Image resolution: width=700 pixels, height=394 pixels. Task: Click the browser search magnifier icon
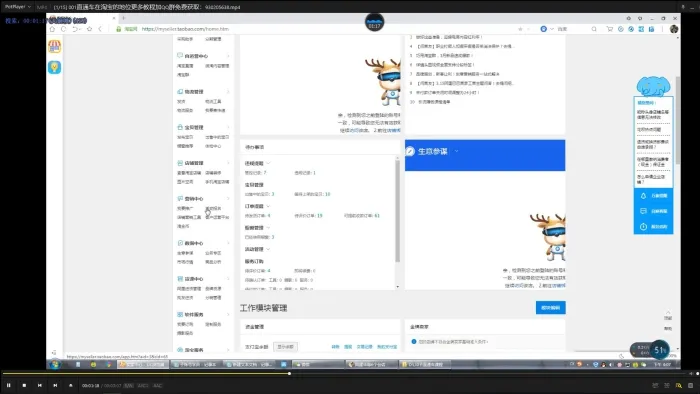tap(594, 29)
